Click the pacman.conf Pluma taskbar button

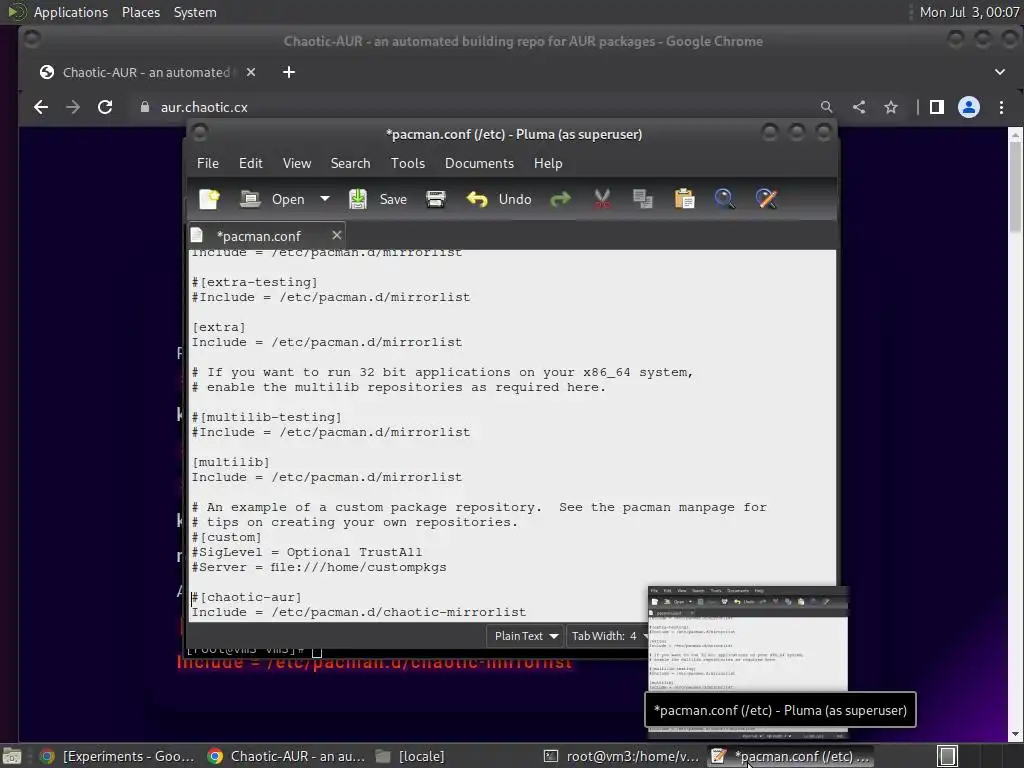point(790,756)
